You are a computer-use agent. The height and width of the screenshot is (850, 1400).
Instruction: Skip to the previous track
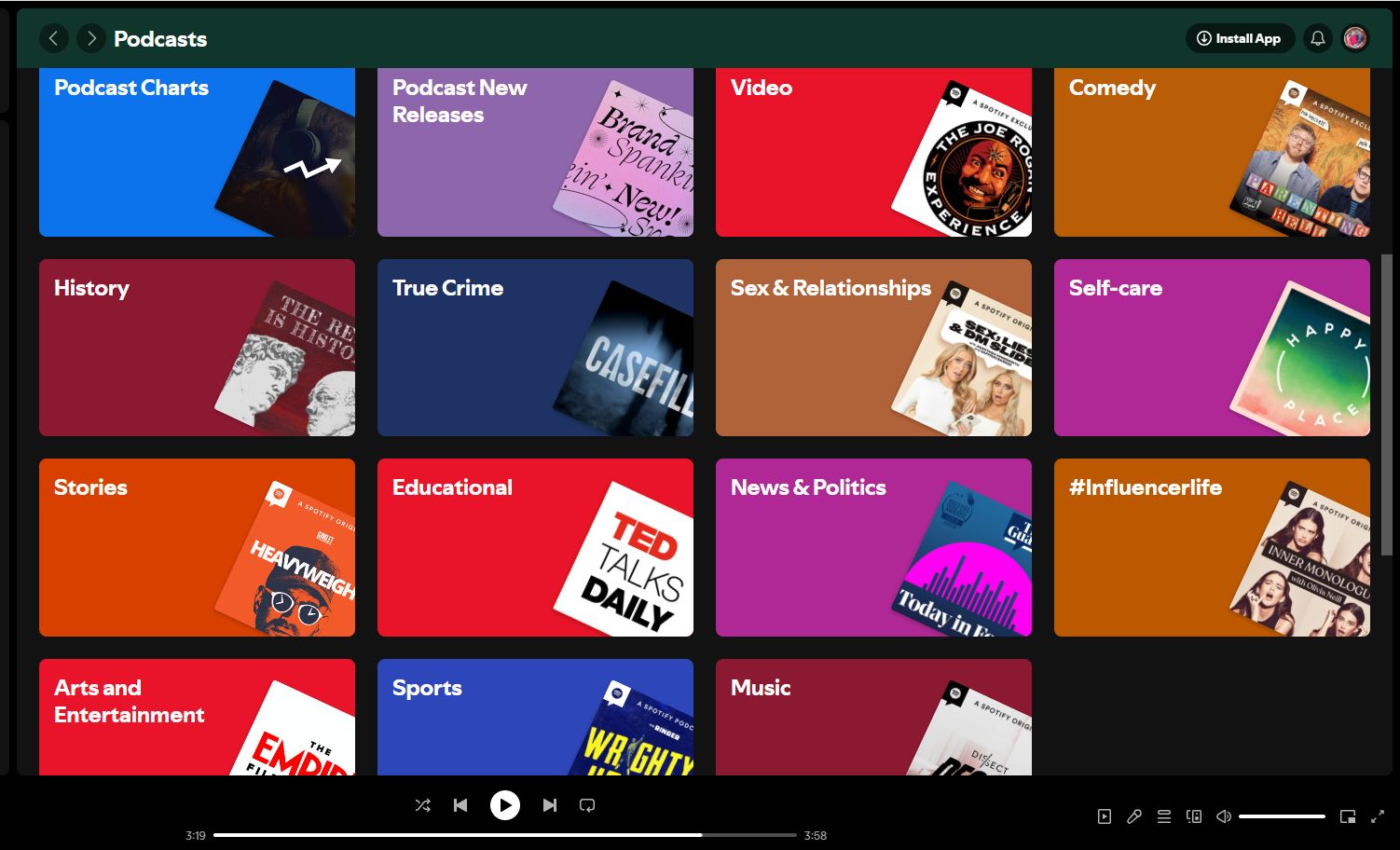460,805
